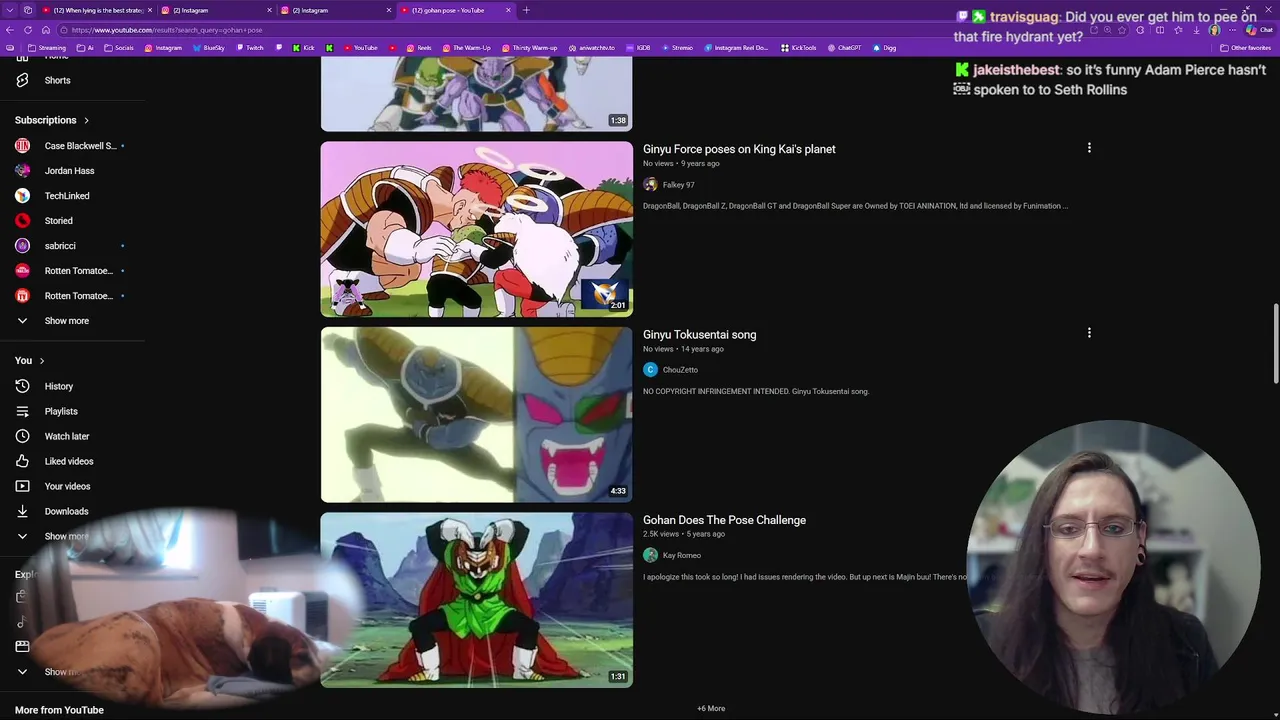Open the Falkey 97 channel name

678,185
